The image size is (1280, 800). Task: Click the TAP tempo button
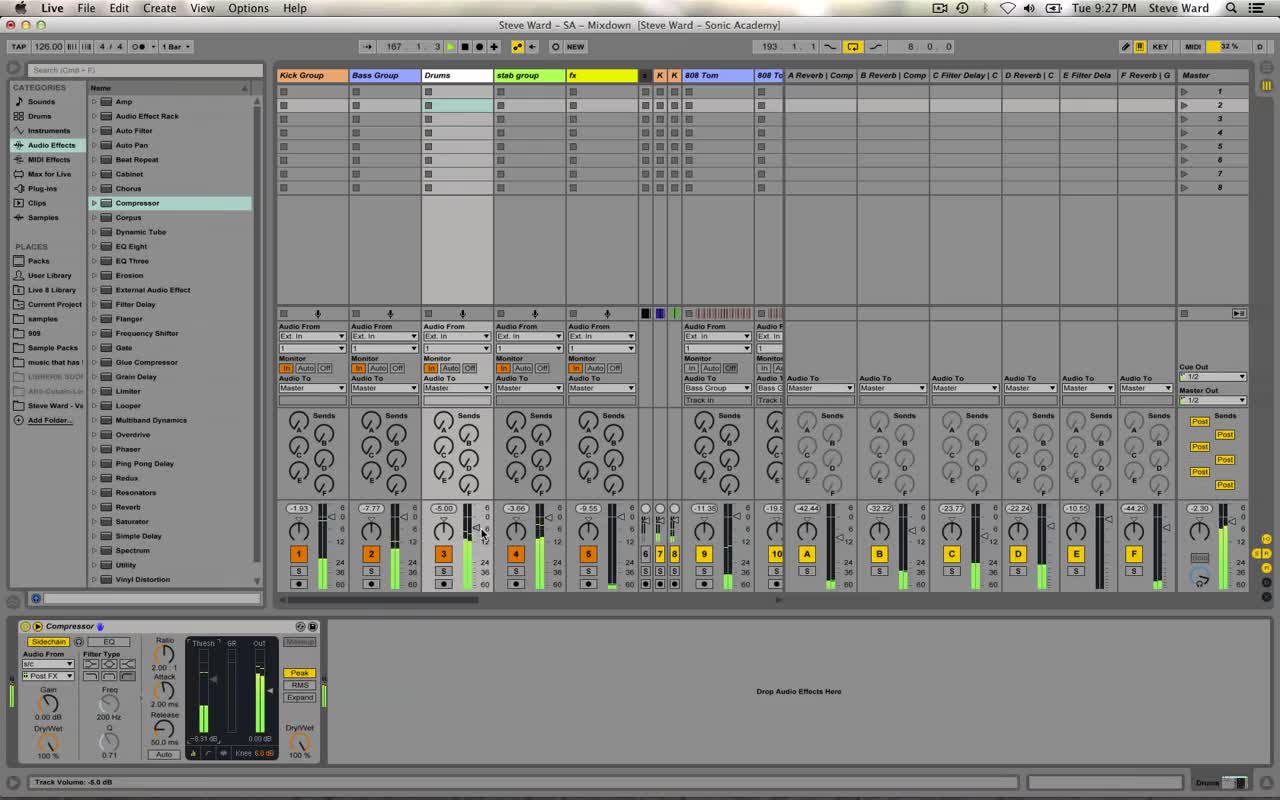point(19,46)
